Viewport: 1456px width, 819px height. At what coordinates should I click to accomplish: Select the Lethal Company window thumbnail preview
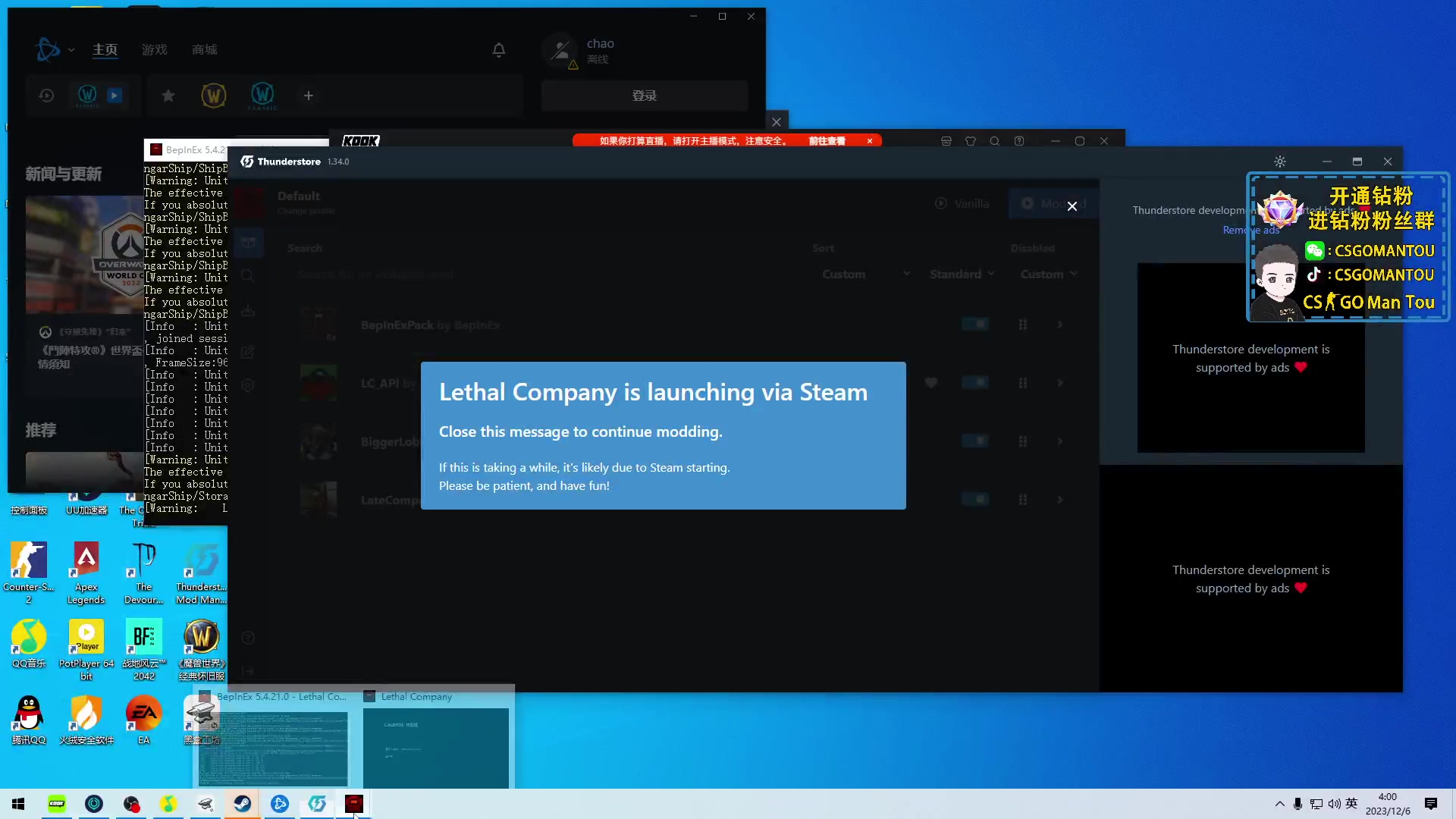(435, 747)
